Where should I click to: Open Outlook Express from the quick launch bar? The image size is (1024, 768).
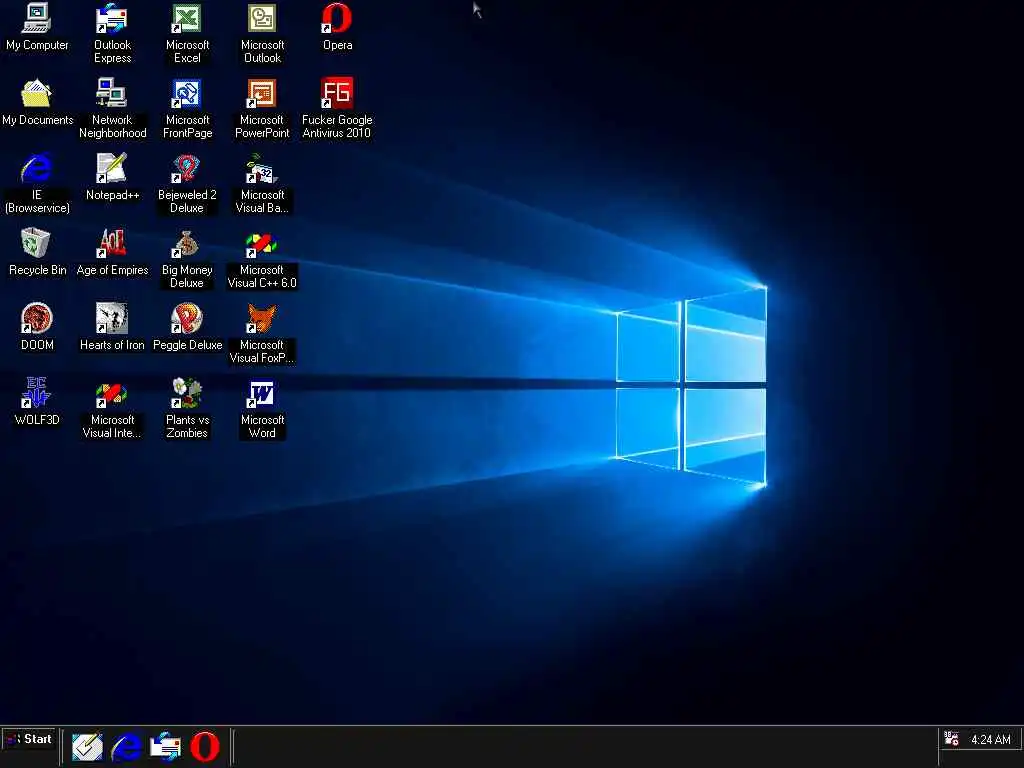(x=165, y=746)
